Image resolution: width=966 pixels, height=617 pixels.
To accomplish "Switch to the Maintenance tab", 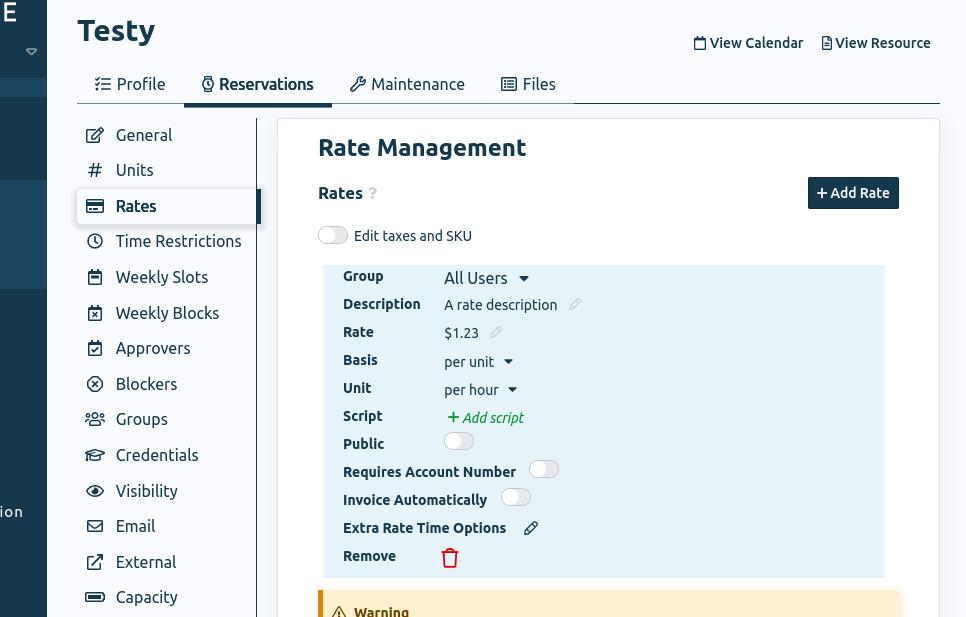I will click(407, 84).
